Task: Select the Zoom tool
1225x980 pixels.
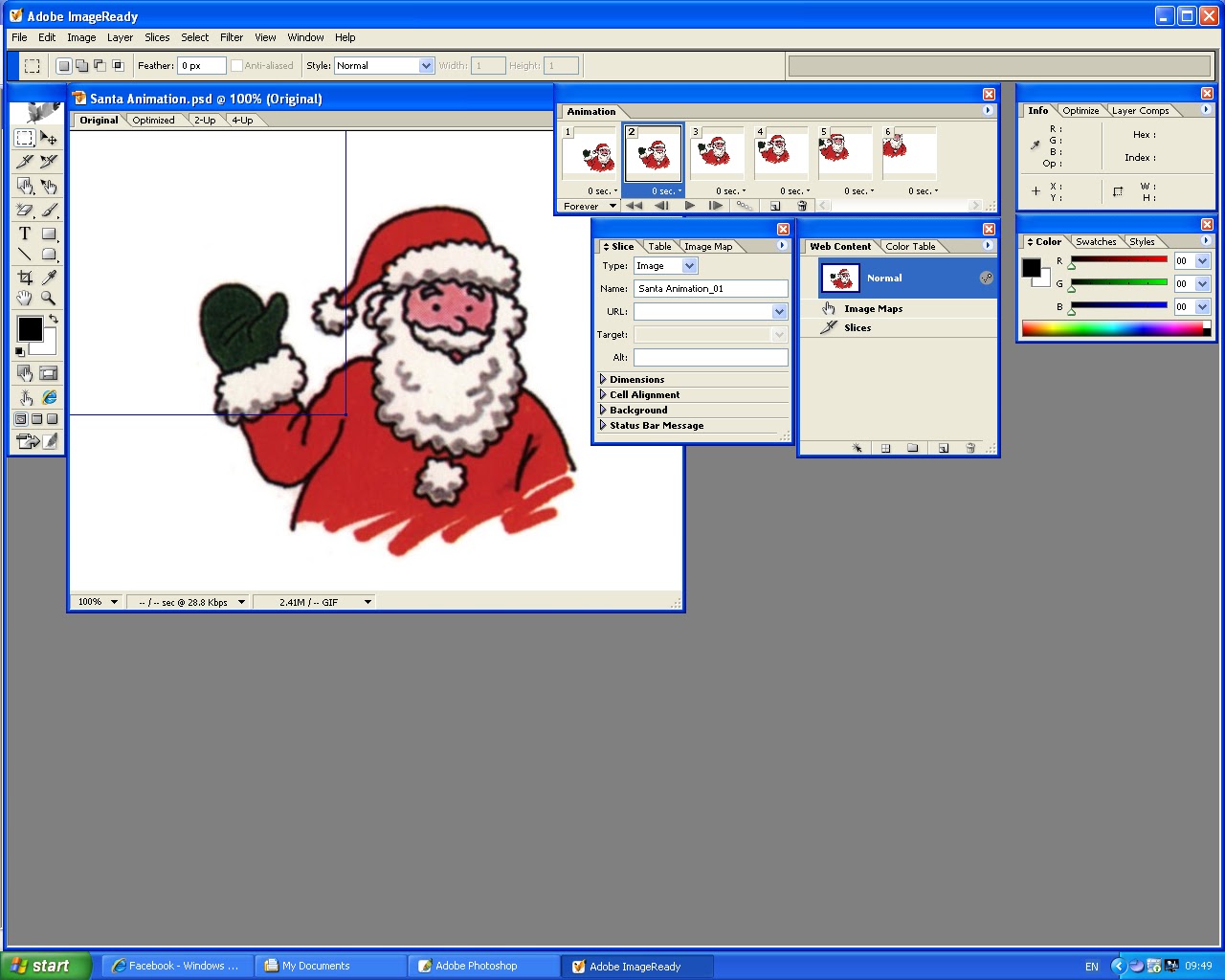Action: coord(49,299)
